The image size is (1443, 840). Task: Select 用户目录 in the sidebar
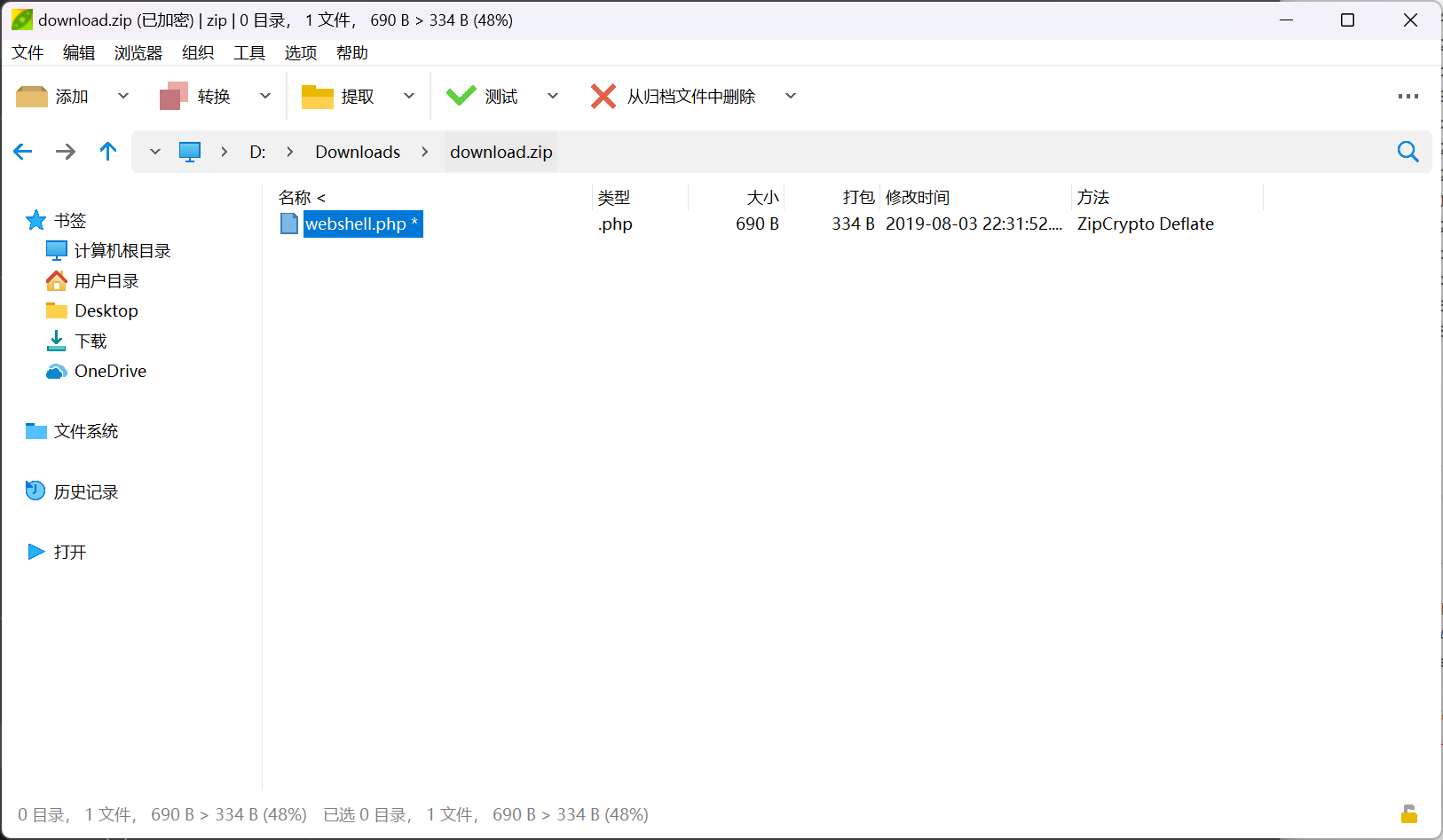[106, 280]
